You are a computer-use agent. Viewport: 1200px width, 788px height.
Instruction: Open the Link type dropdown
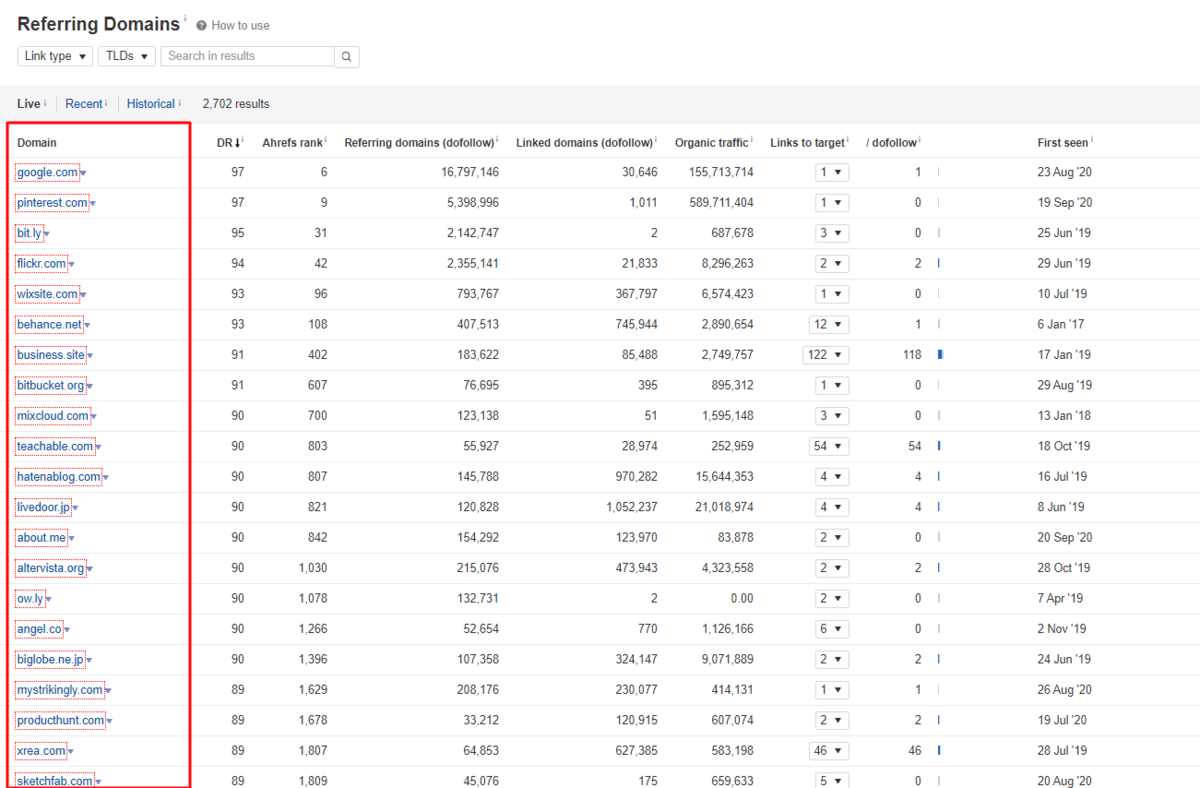(x=55, y=56)
